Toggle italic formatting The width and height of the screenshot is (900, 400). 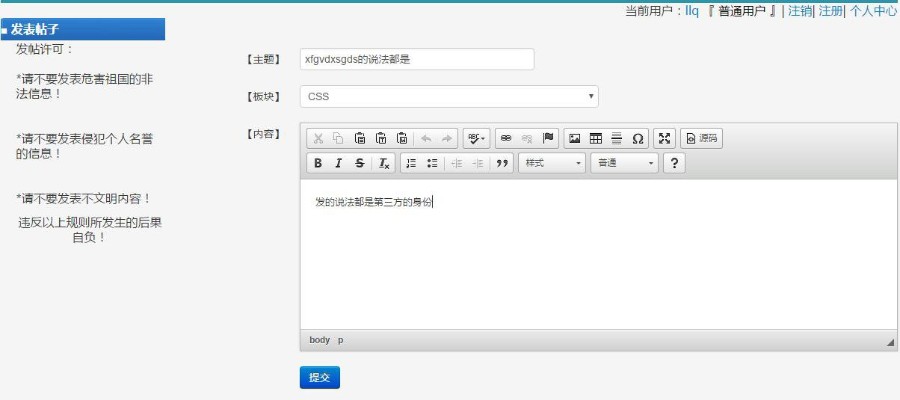tap(339, 164)
